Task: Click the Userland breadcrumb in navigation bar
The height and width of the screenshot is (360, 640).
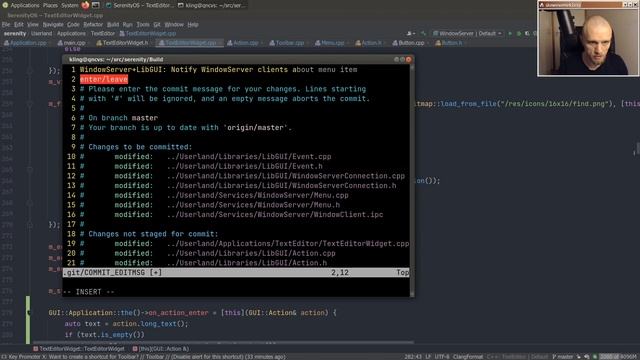Action: click(42, 33)
